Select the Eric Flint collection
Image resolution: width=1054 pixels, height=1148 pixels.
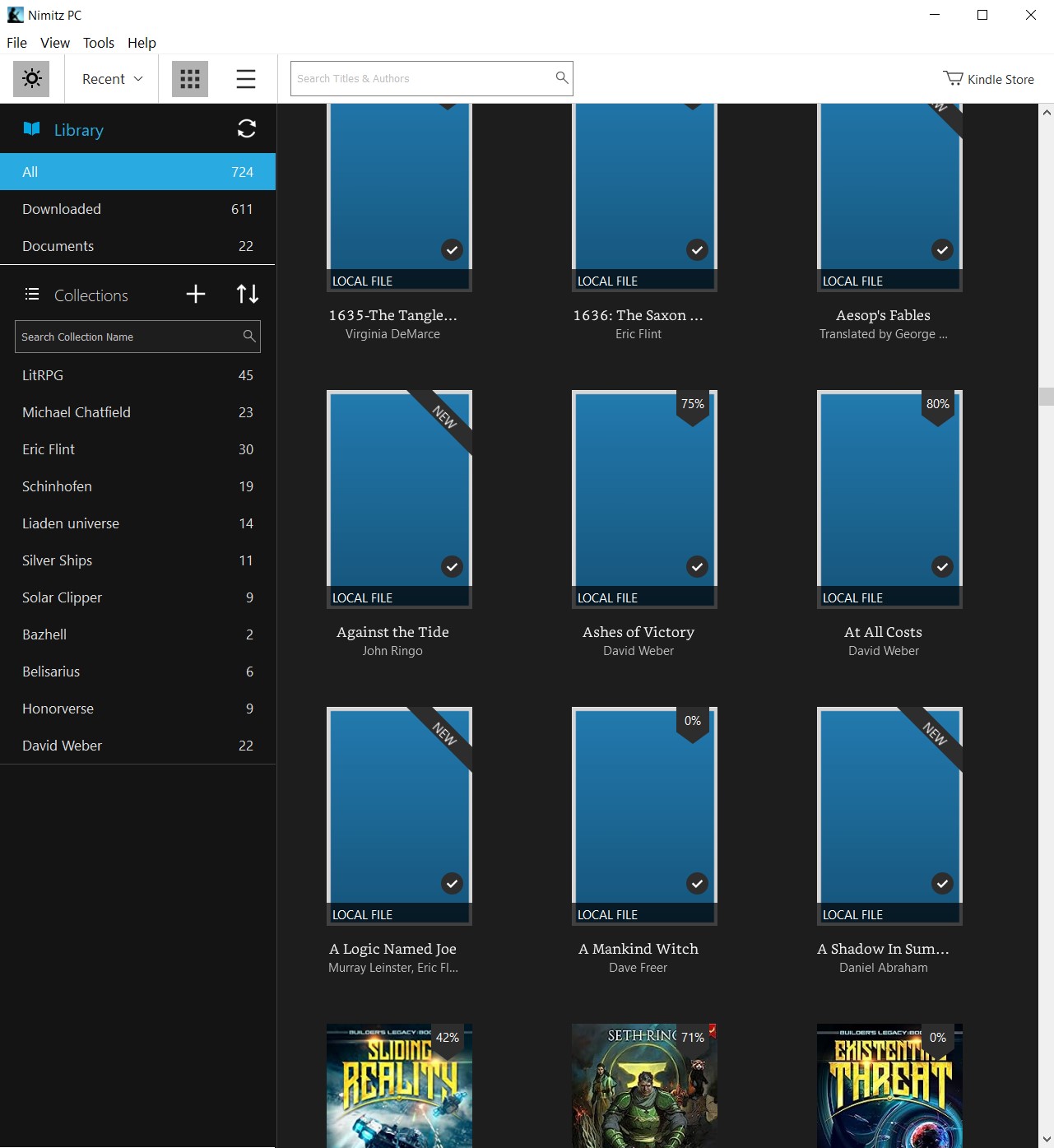48,449
